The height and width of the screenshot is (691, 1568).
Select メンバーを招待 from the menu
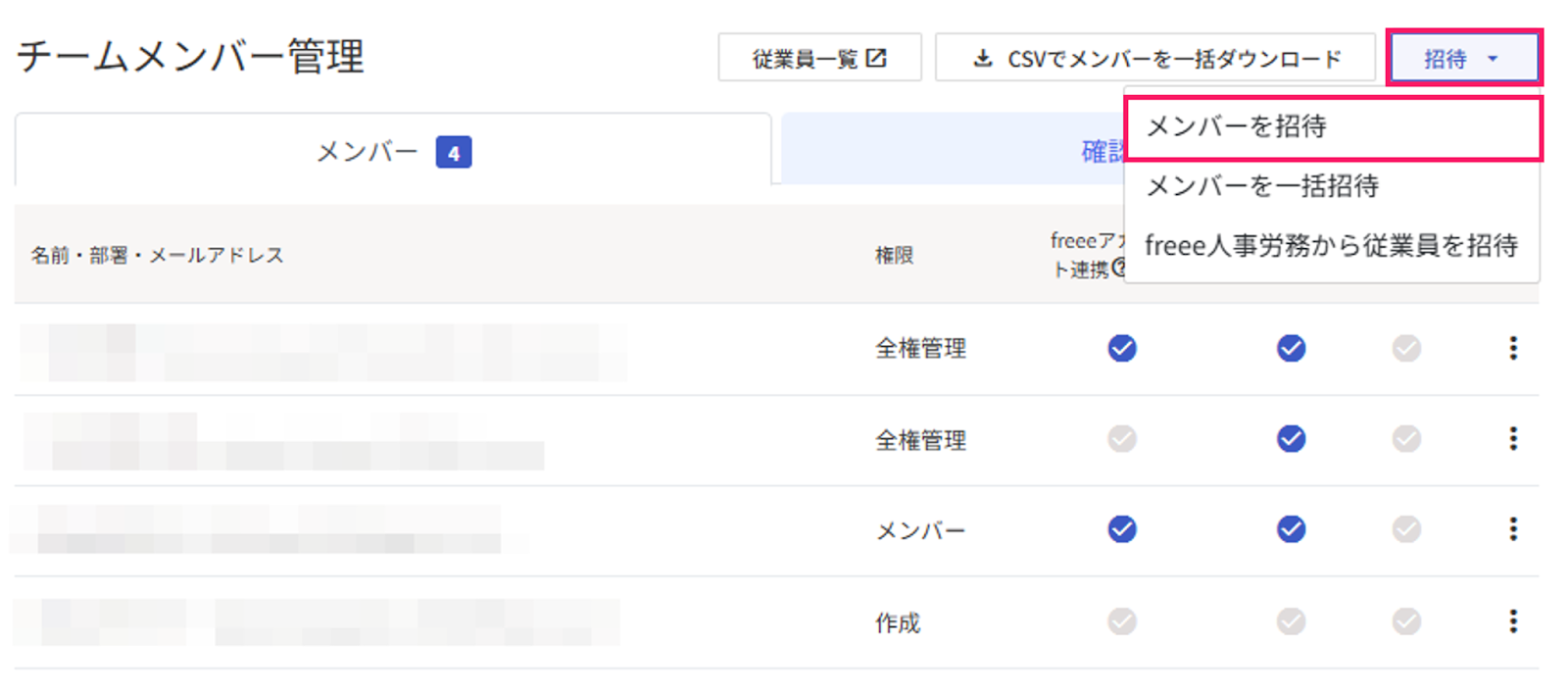[1333, 126]
